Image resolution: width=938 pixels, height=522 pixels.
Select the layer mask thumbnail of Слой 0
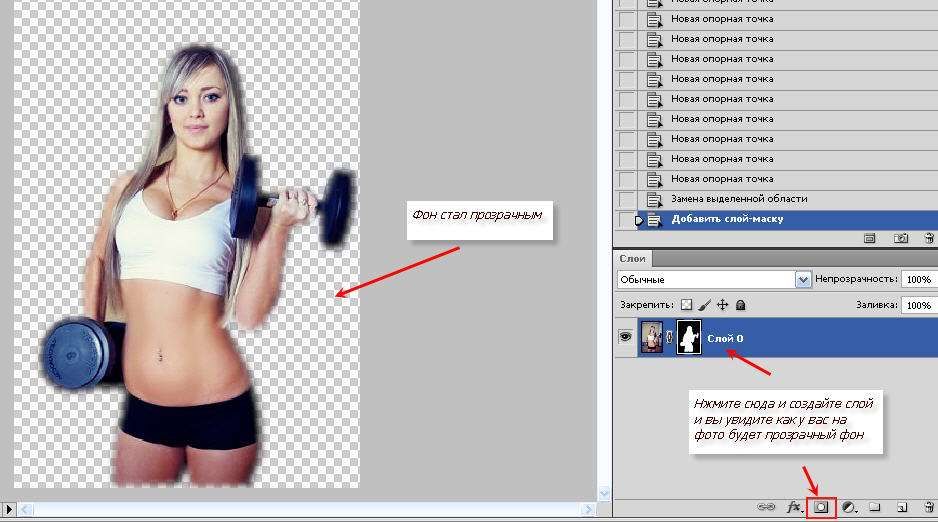689,337
